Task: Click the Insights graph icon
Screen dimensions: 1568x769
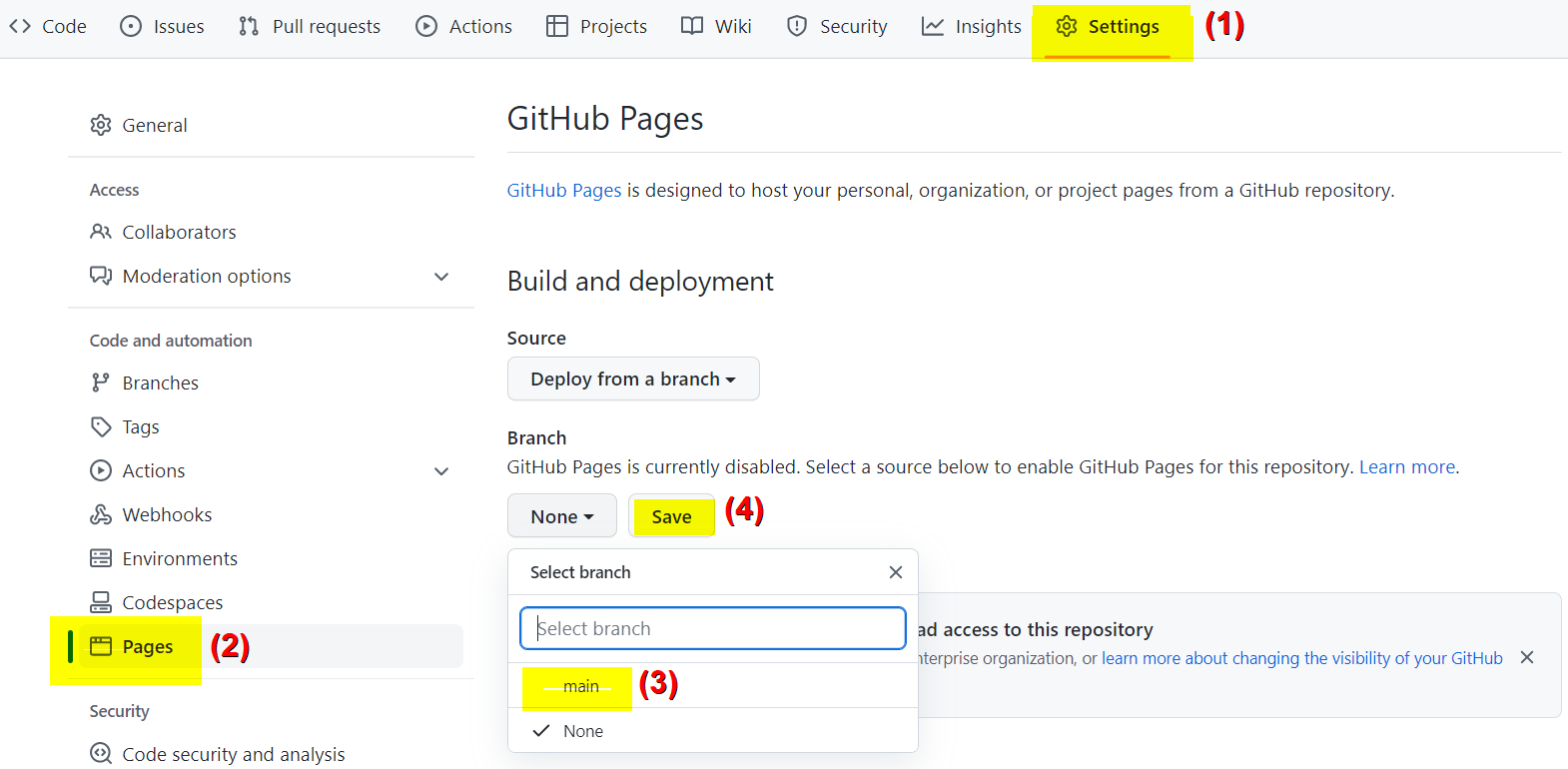Action: 933,27
